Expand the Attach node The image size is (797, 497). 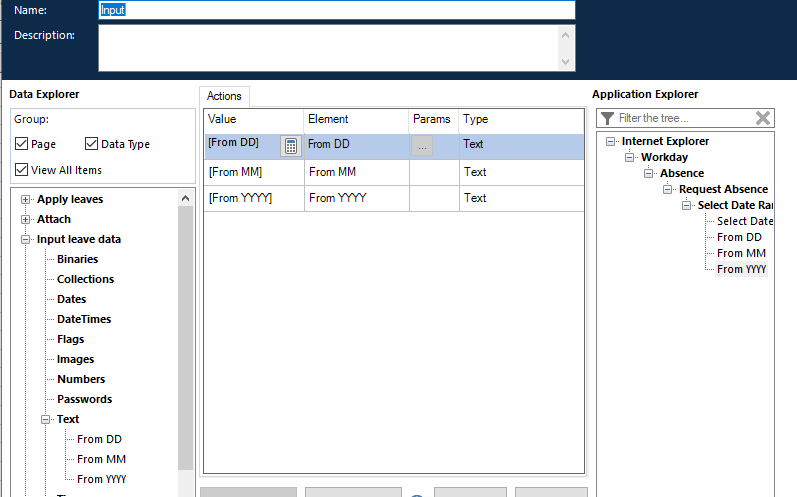point(25,220)
